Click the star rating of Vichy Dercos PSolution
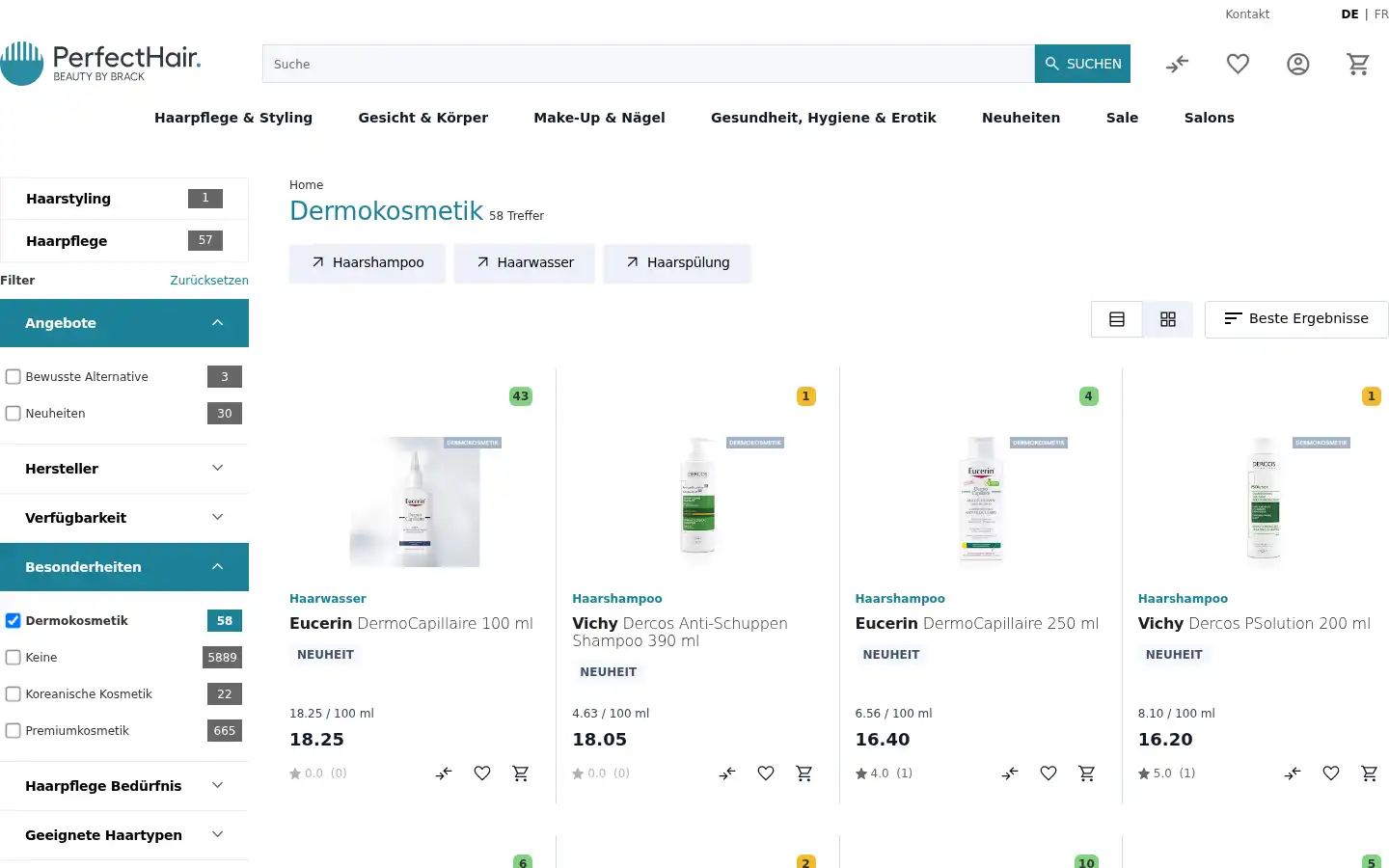This screenshot has height=868, width=1389. pyautogui.click(x=1166, y=773)
